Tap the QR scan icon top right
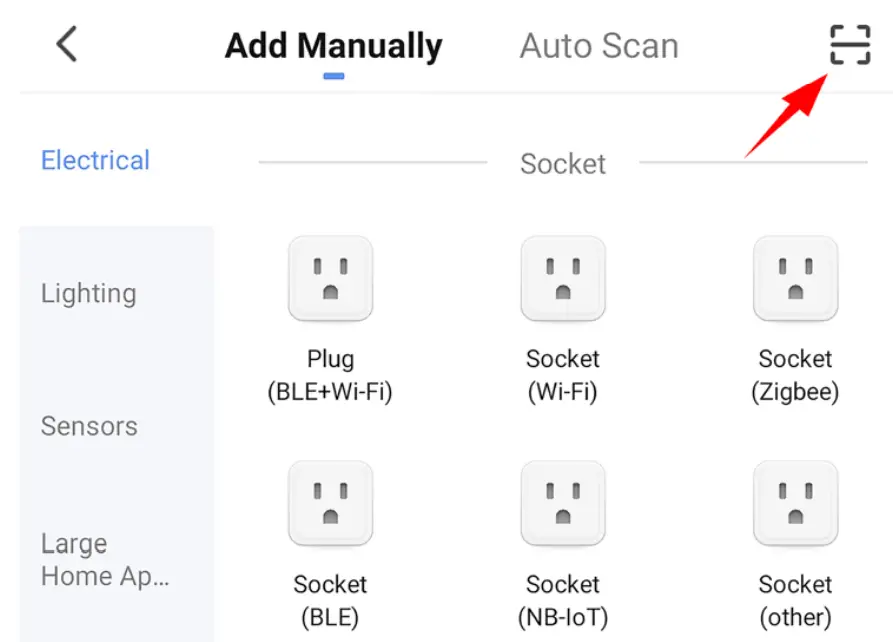The height and width of the screenshot is (642, 893). [849, 45]
